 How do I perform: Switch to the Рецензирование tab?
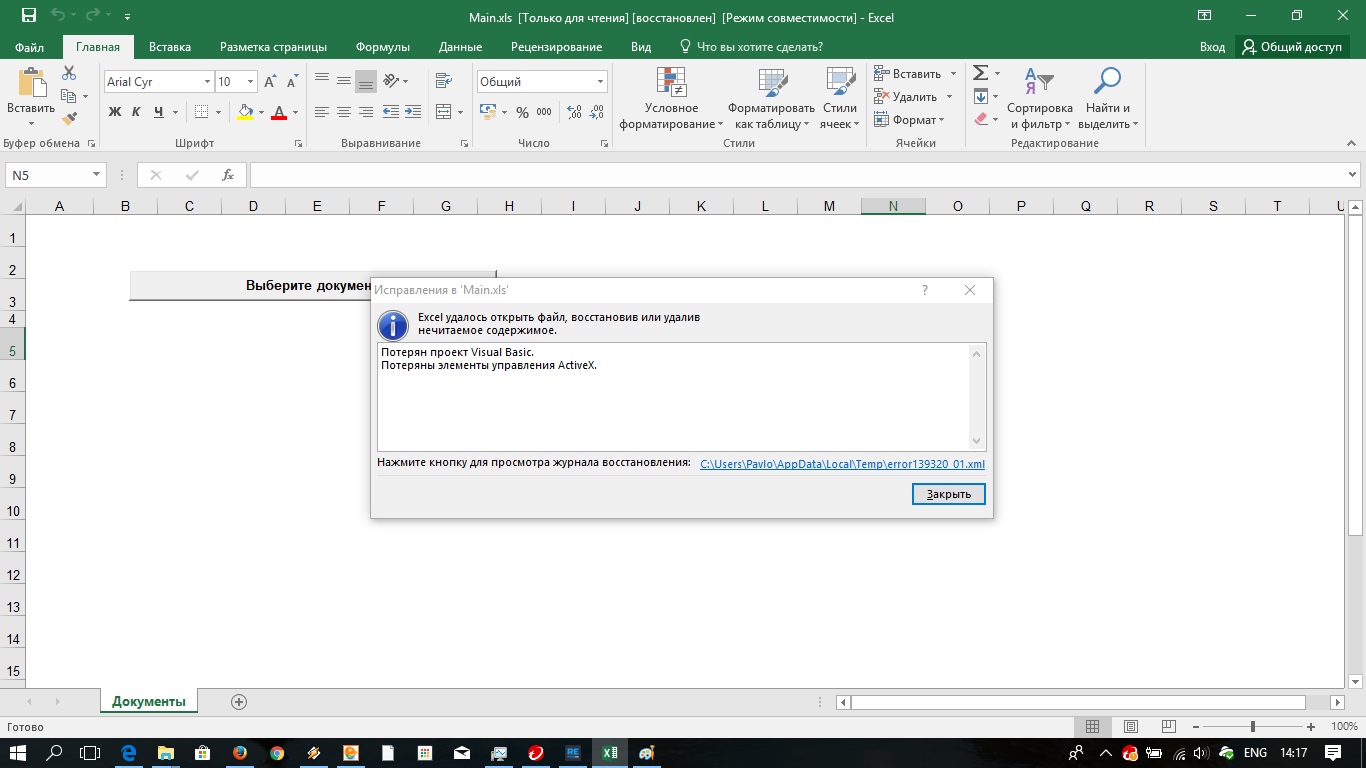tap(556, 47)
